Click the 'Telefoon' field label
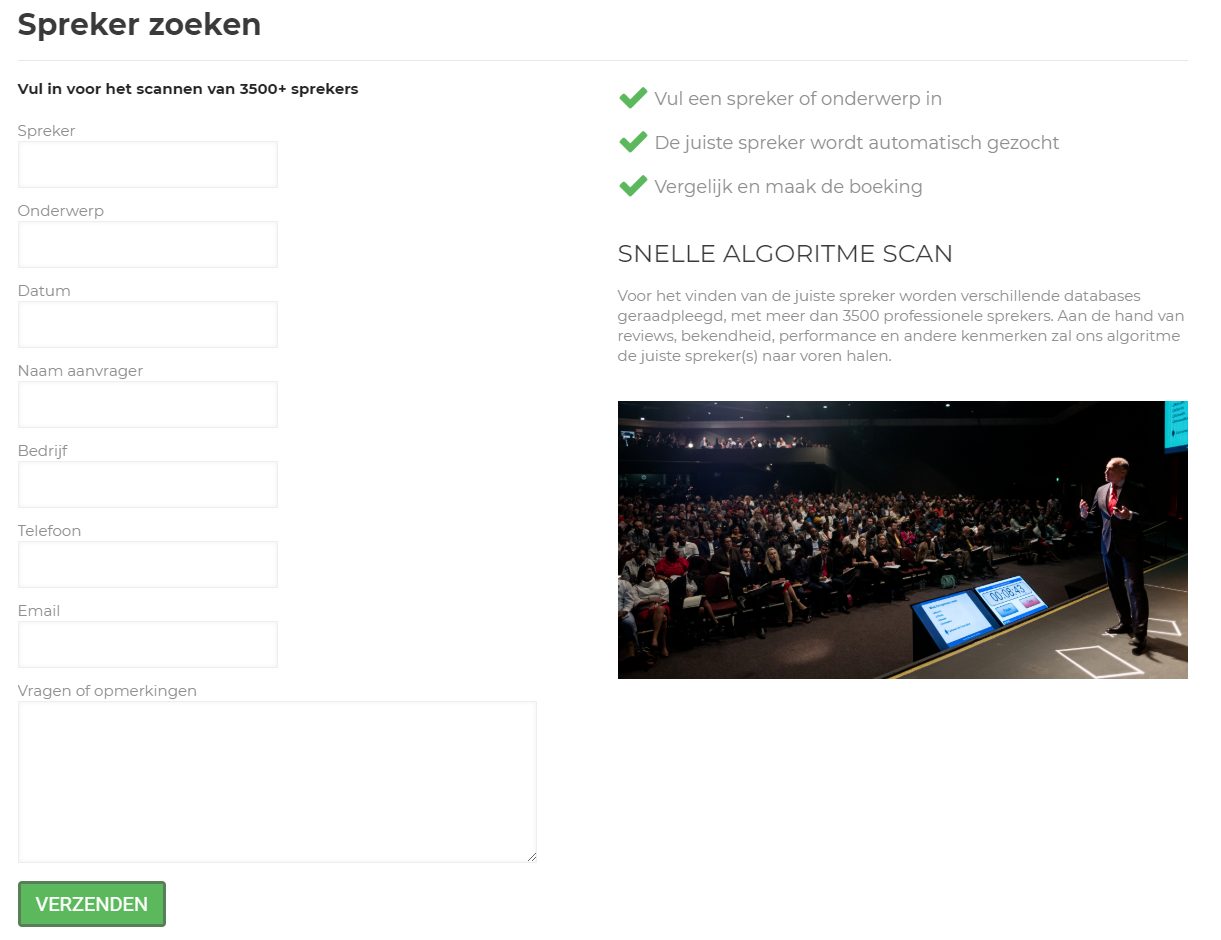This screenshot has height=940, width=1221. point(49,531)
